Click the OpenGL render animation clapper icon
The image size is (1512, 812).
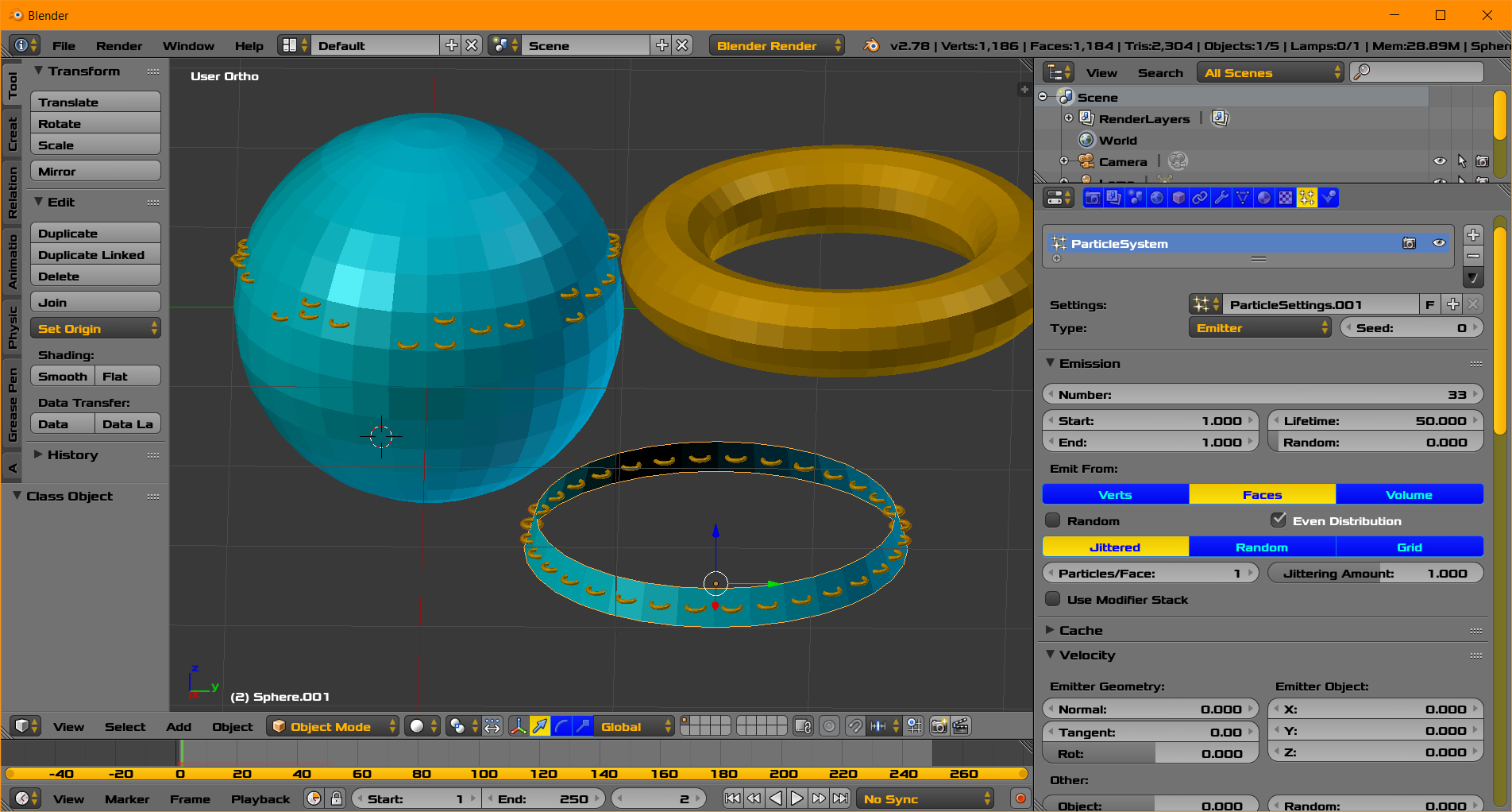pyautogui.click(x=961, y=726)
